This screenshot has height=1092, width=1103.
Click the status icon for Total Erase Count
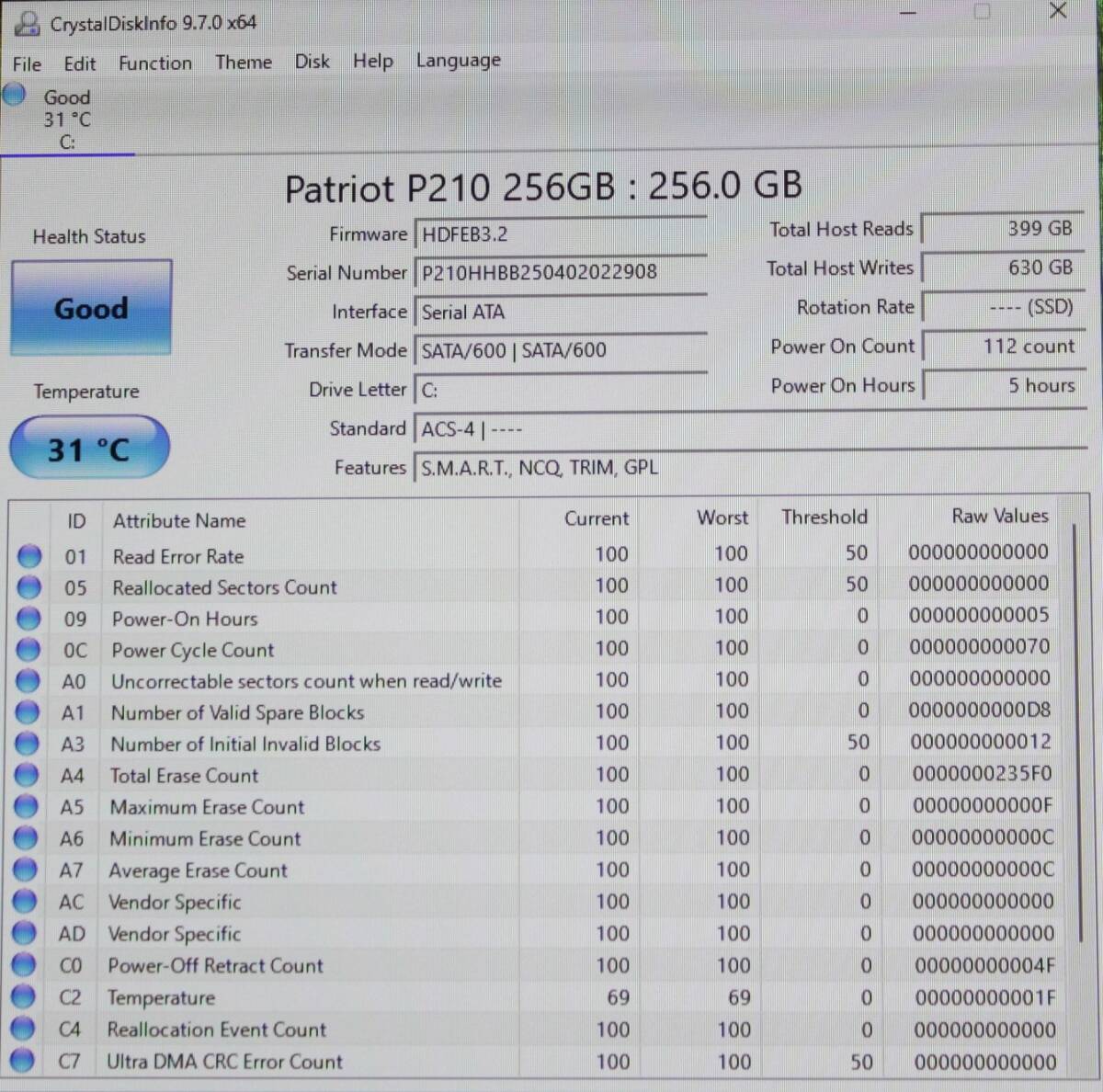click(x=27, y=775)
